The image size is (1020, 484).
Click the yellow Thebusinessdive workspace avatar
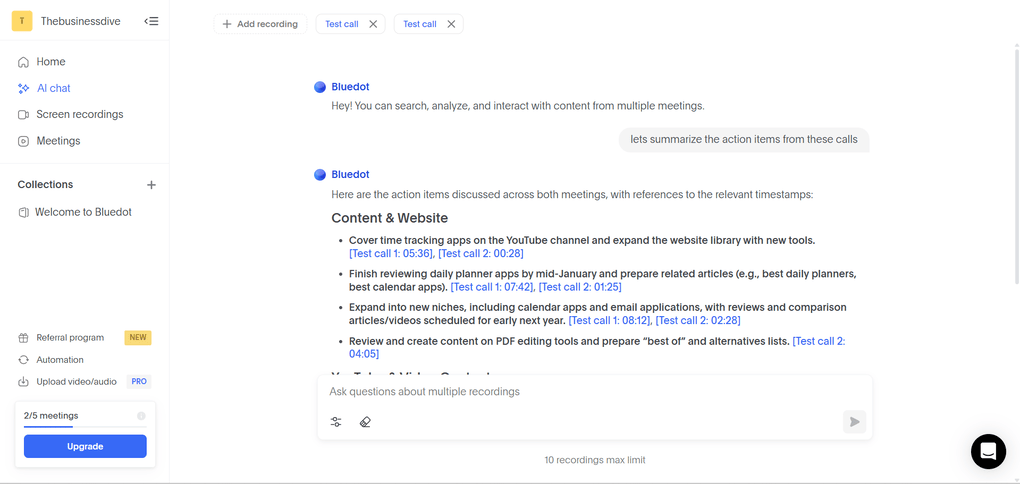coord(22,21)
